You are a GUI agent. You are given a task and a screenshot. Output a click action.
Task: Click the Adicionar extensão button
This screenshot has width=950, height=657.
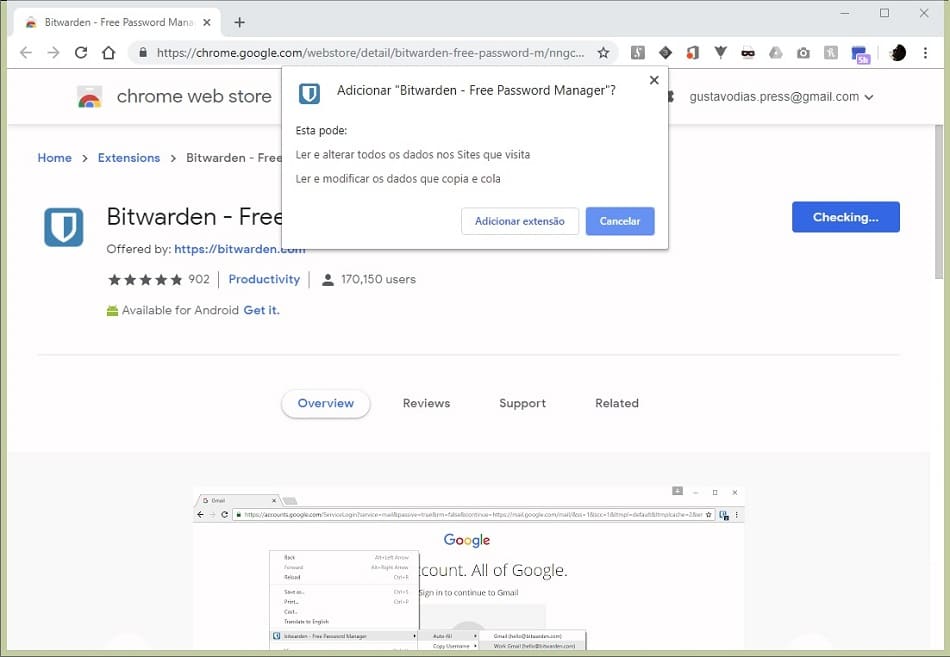pyautogui.click(x=519, y=221)
